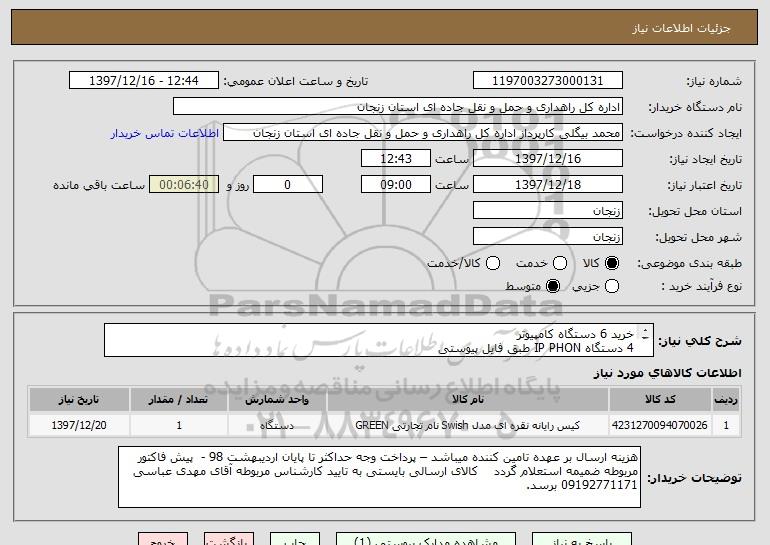Click the scroll arrows of the description box
This screenshot has width=770, height=545.
point(645,335)
